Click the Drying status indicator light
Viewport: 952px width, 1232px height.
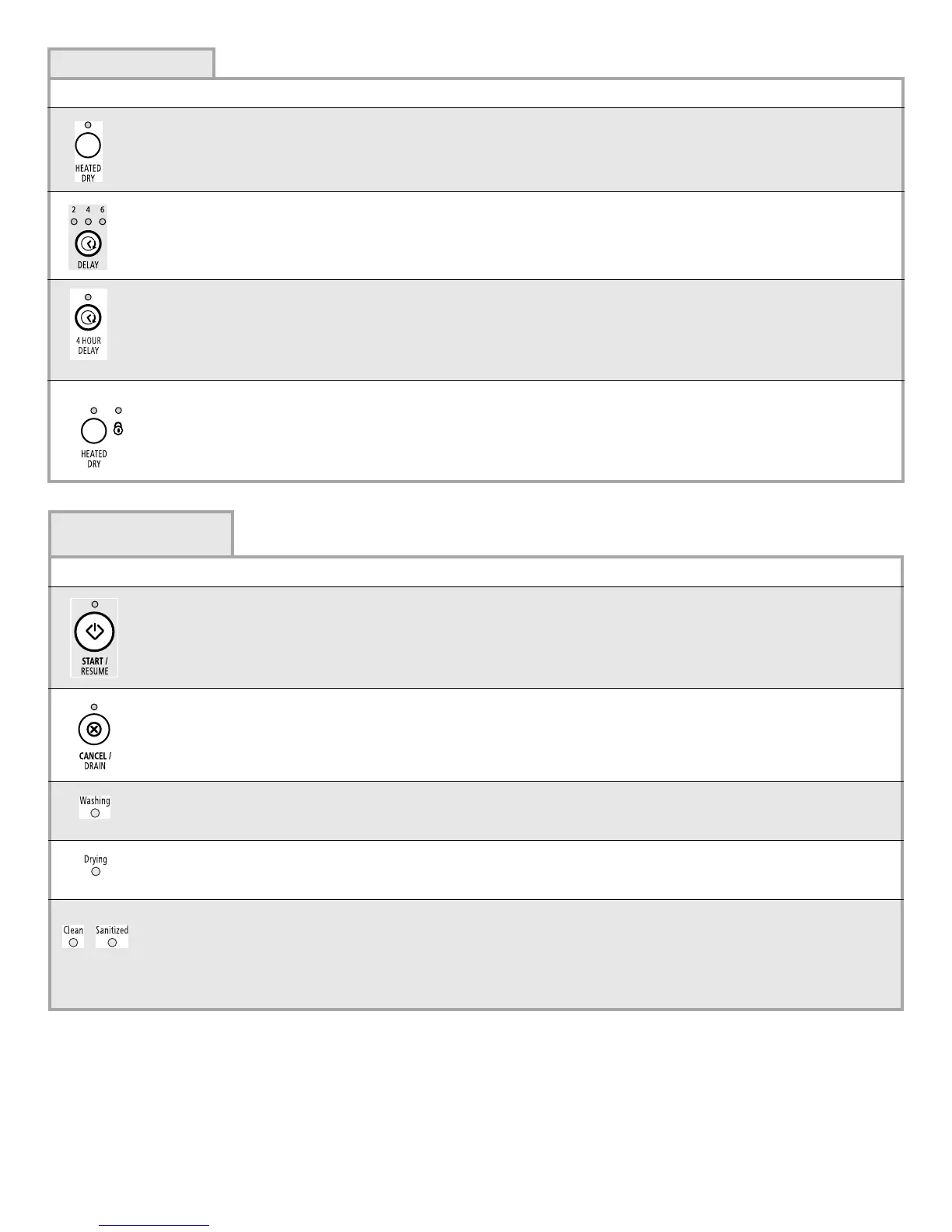(x=96, y=872)
